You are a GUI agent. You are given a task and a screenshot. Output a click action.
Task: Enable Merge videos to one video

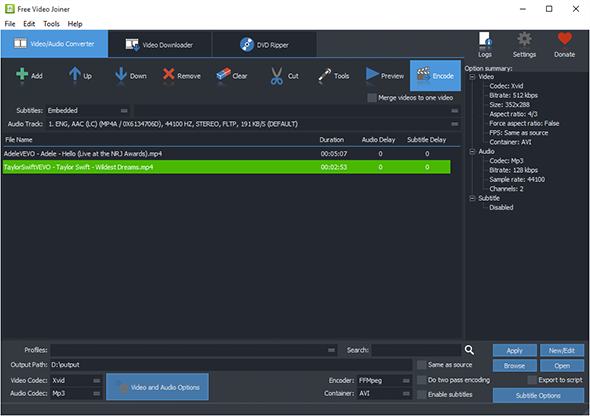coord(372,98)
